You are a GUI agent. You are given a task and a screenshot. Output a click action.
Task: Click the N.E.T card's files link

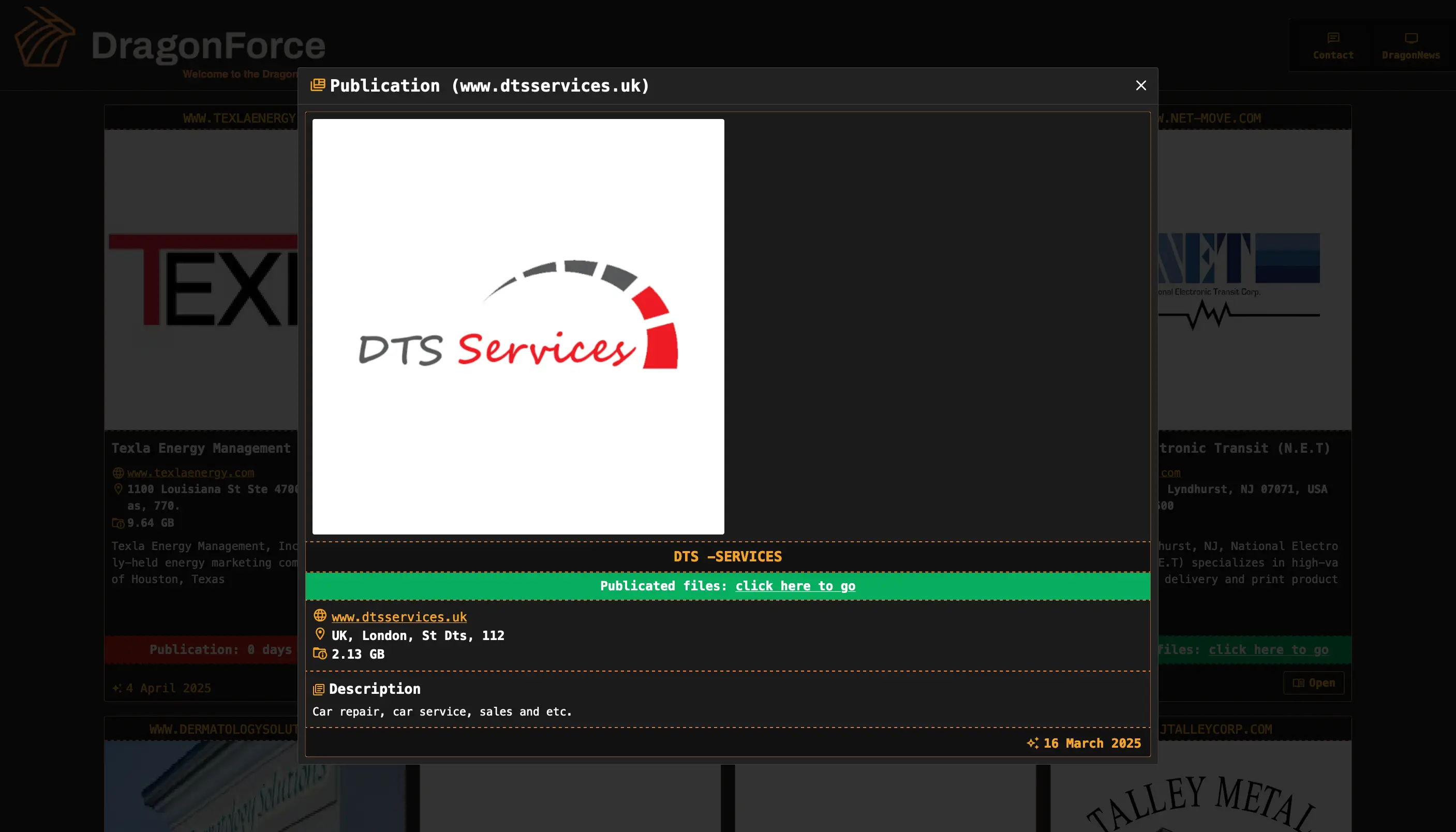coord(1268,650)
